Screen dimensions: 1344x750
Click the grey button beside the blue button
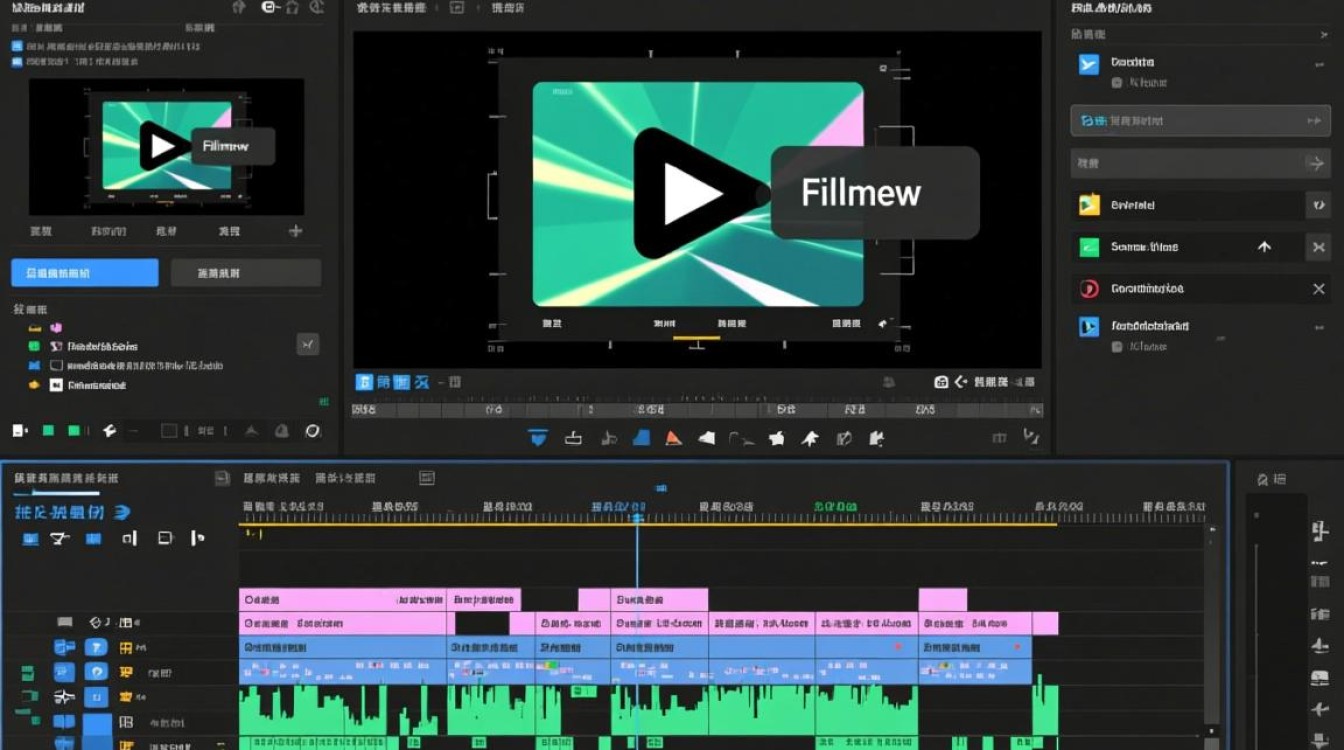tap(246, 273)
